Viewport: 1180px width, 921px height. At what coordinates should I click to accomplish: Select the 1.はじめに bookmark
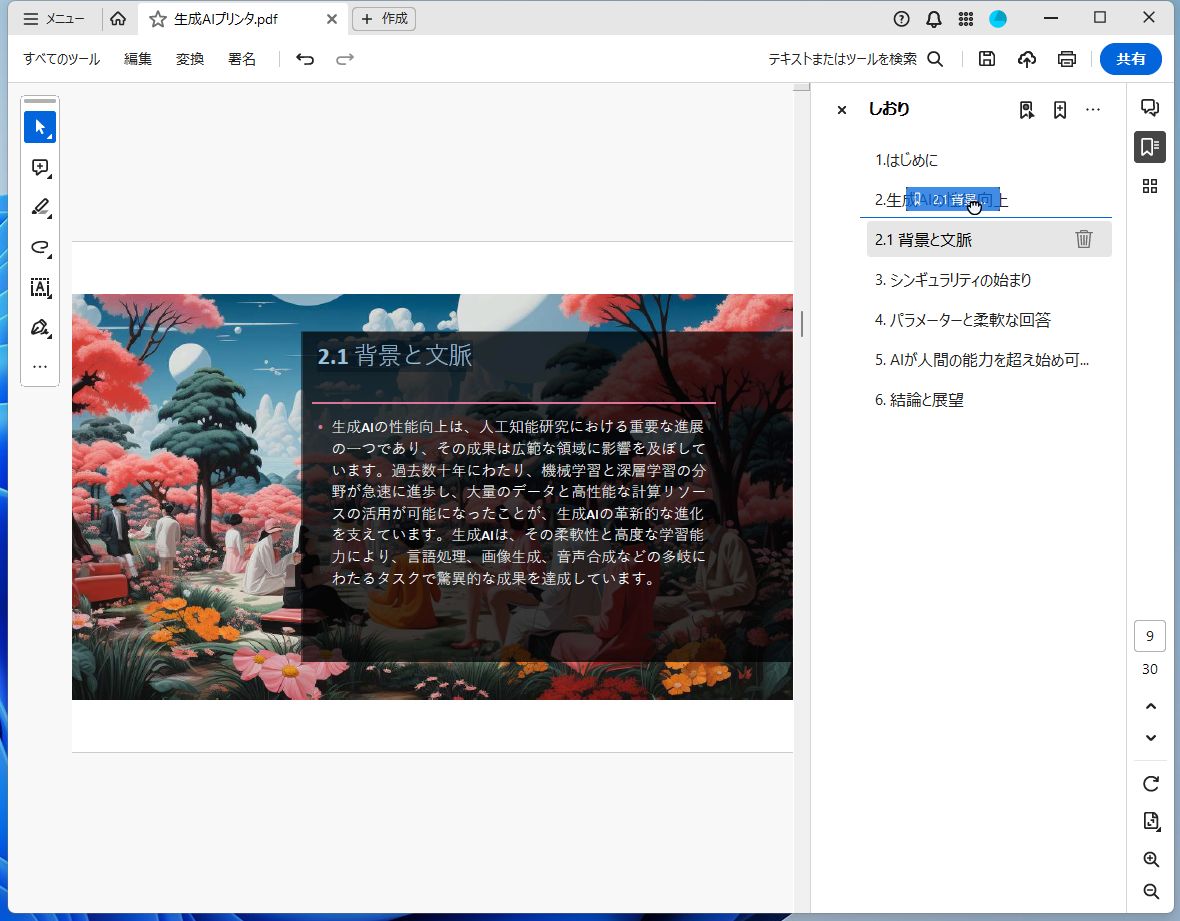pos(989,160)
